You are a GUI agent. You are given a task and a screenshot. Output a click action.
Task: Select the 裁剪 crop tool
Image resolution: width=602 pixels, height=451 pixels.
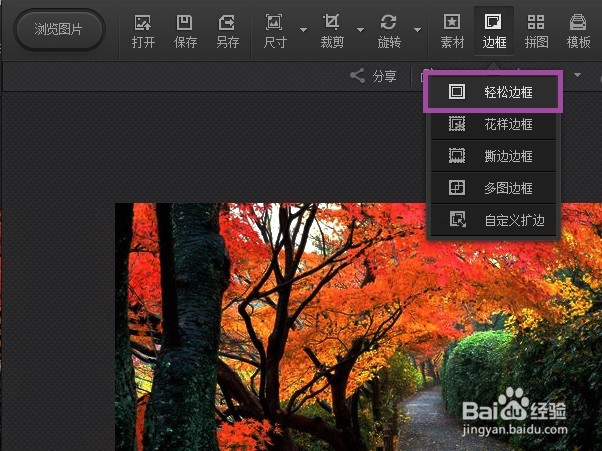tap(332, 31)
